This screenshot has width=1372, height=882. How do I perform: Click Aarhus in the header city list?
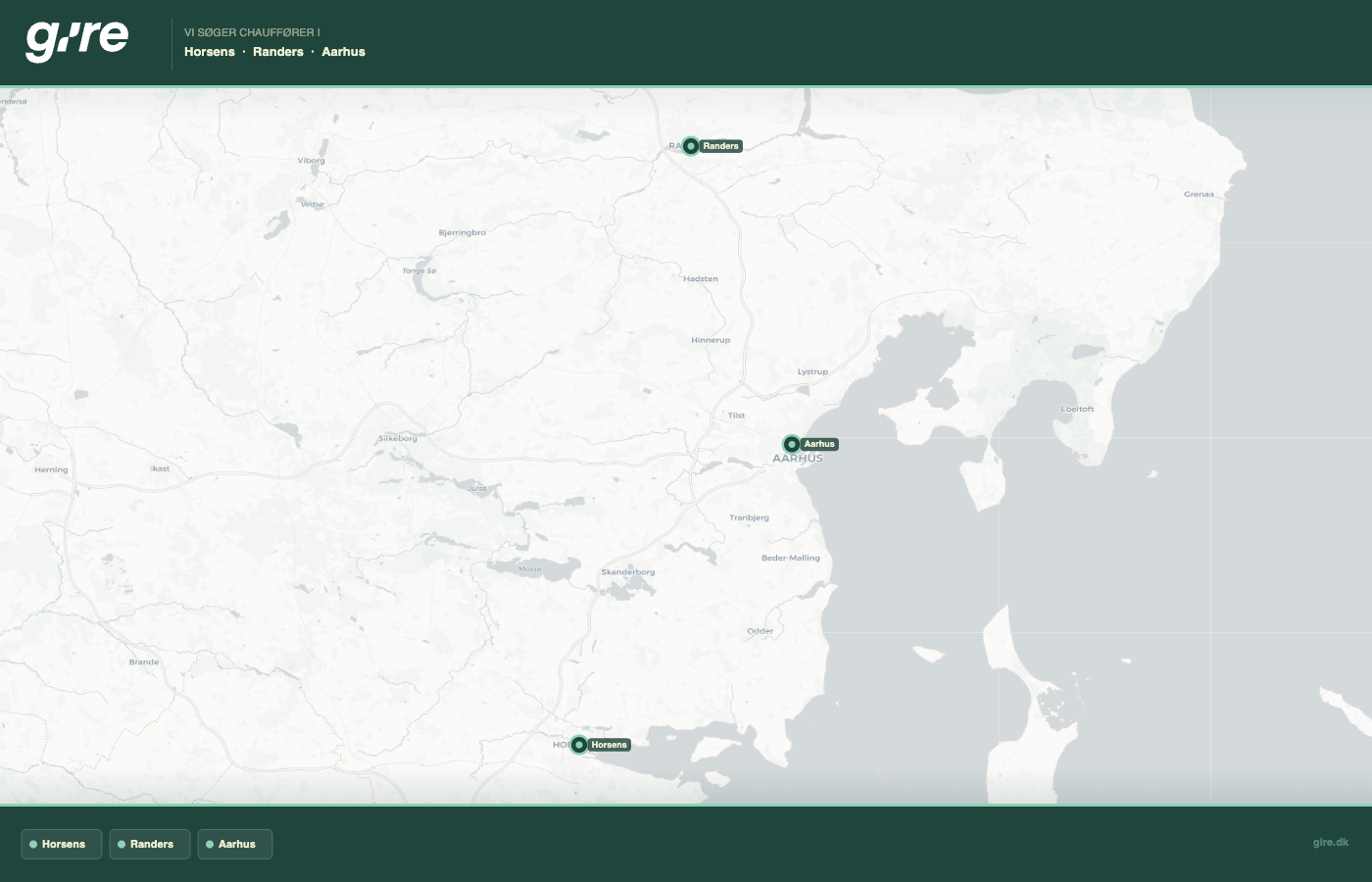click(x=343, y=52)
